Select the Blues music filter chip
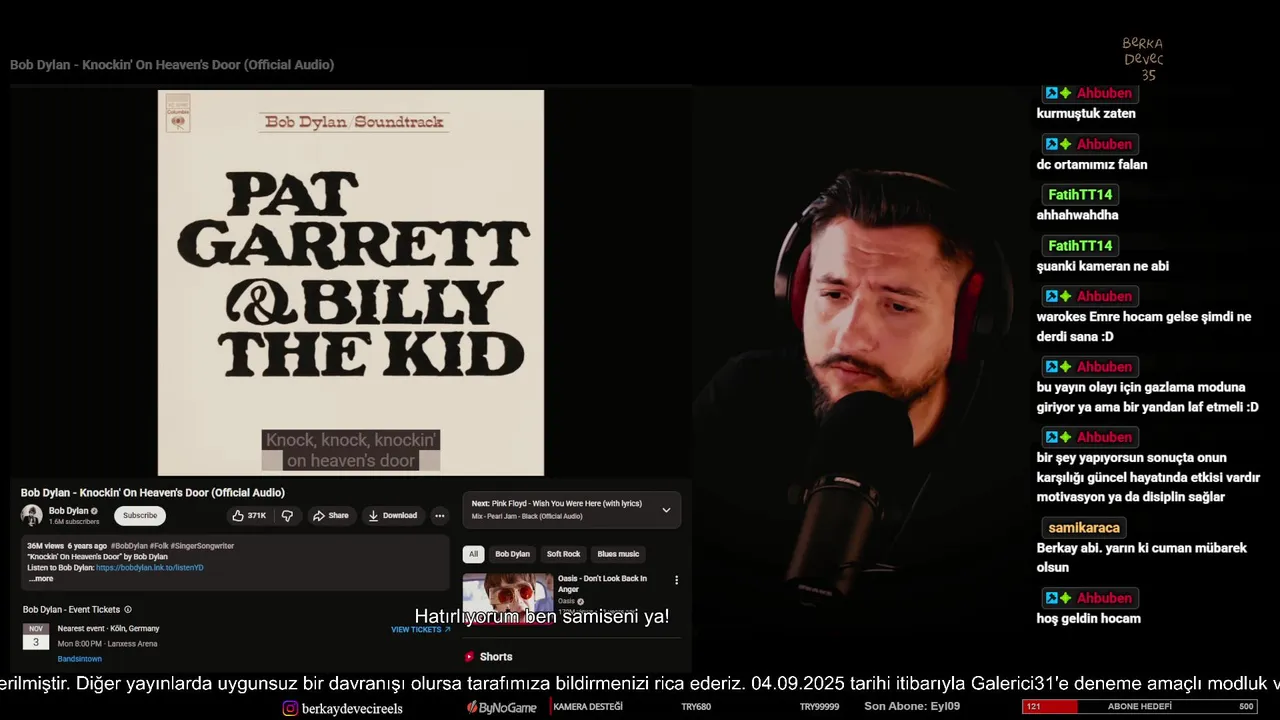 618,554
